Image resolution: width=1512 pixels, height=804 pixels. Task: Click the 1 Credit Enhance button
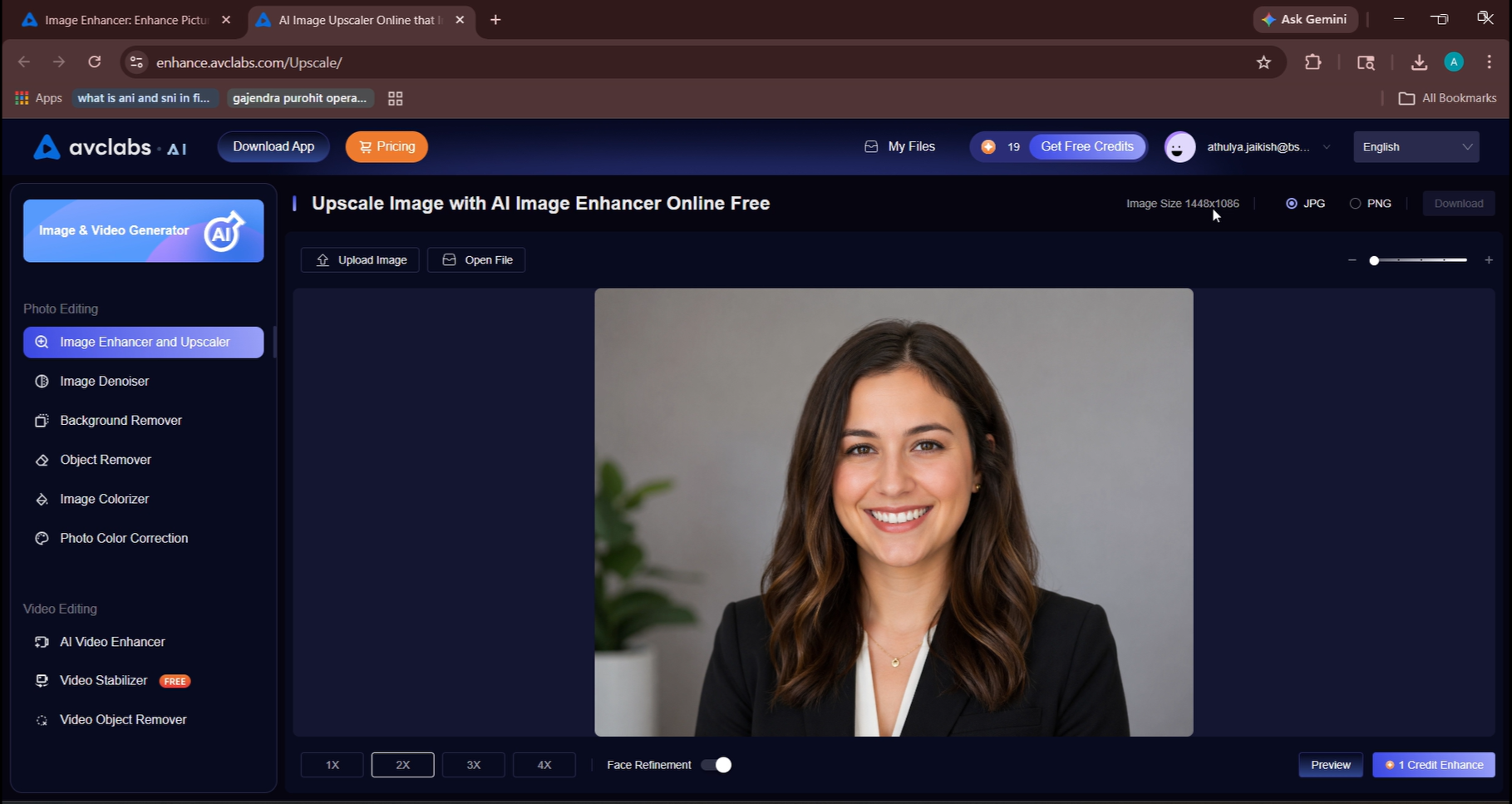point(1434,765)
